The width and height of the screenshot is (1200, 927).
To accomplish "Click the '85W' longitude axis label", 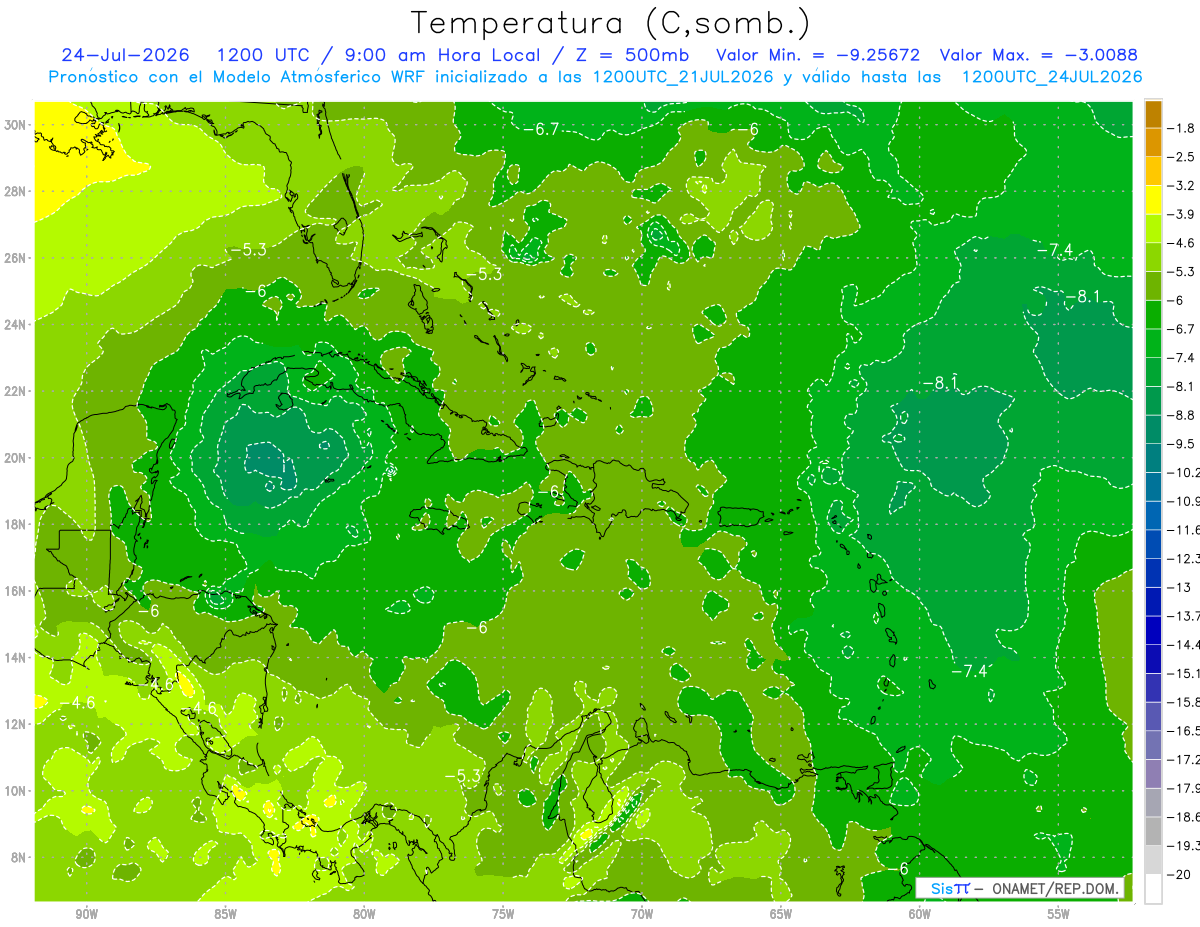I will click(x=225, y=914).
